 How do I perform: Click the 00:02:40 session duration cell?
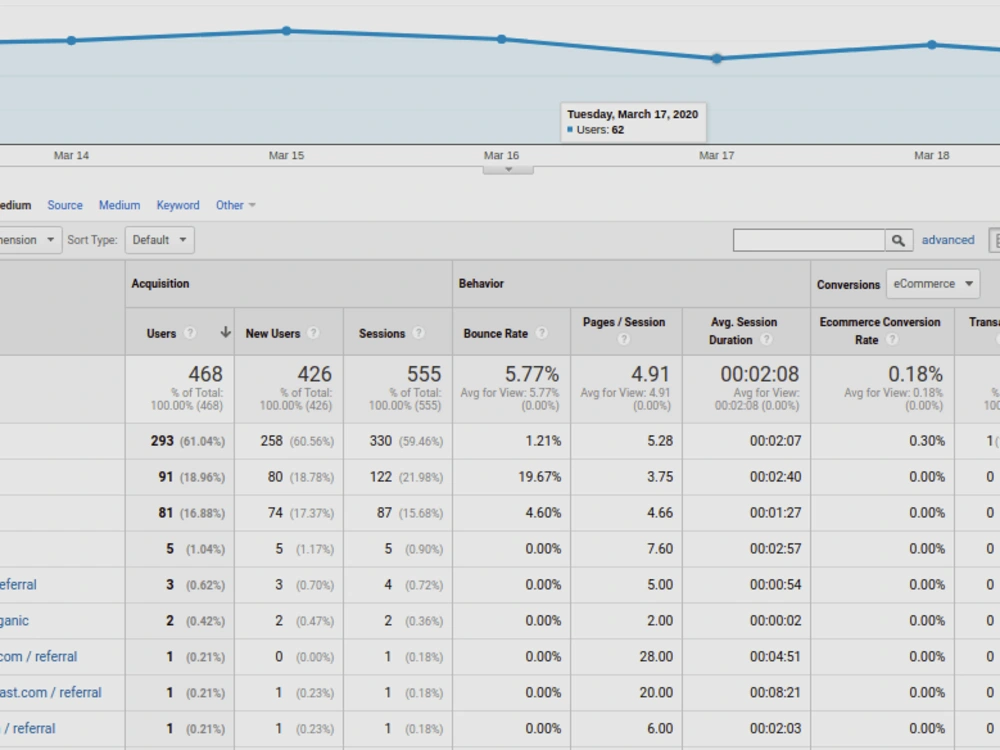pyautogui.click(x=776, y=477)
